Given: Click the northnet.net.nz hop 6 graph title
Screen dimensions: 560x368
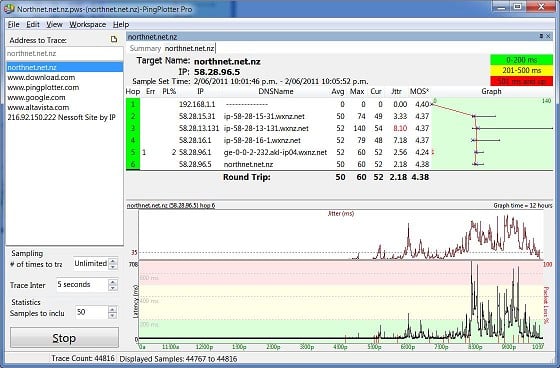Looking at the screenshot, I should 171,205.
